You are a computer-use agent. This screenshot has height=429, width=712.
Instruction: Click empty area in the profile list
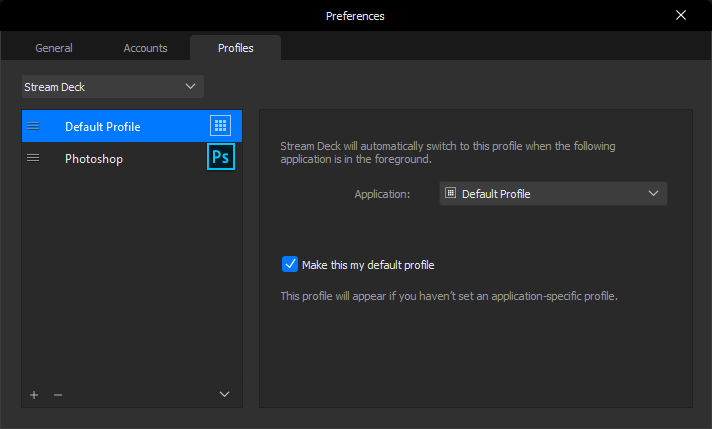130,280
